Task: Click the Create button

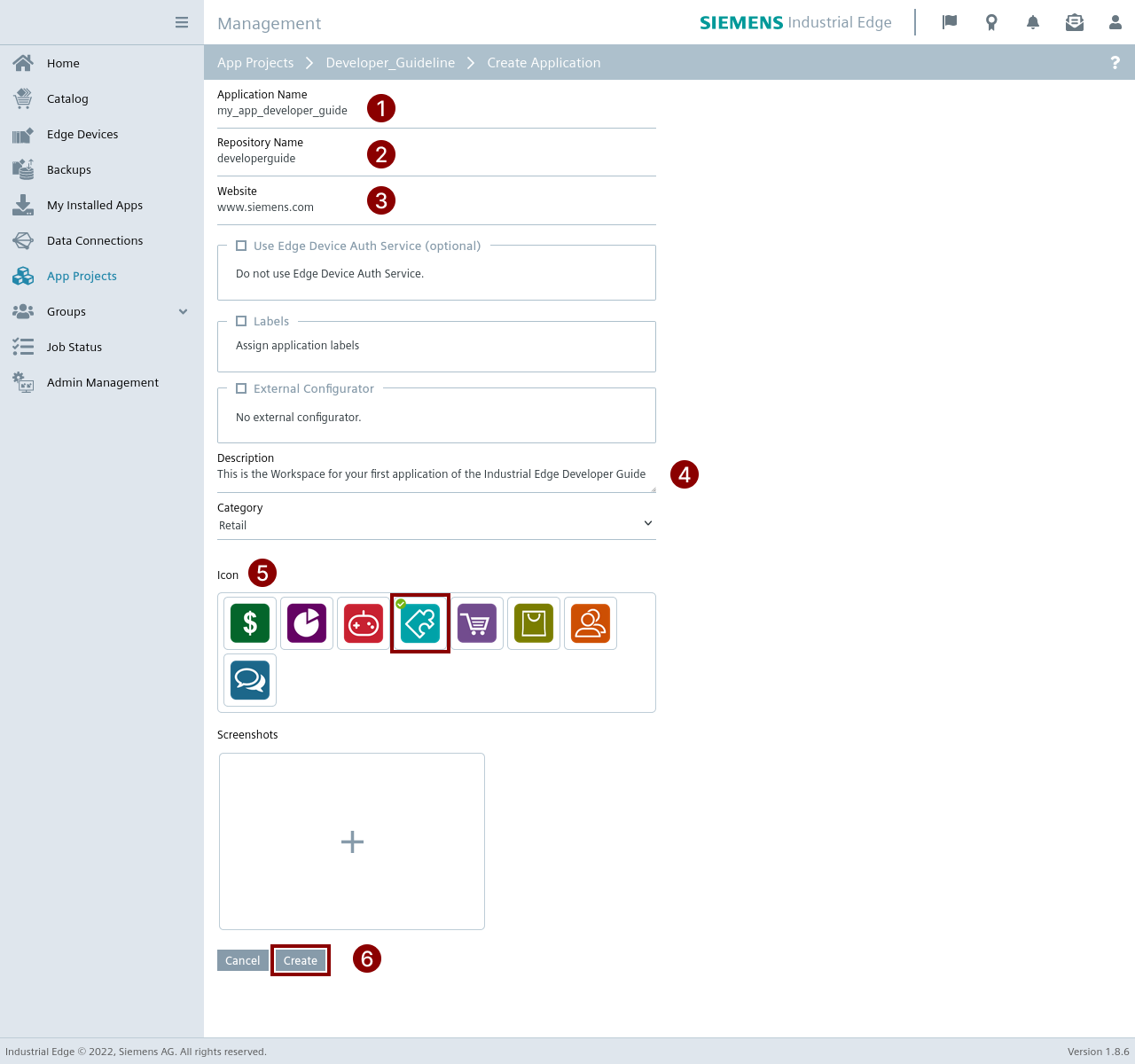Action: click(x=301, y=960)
